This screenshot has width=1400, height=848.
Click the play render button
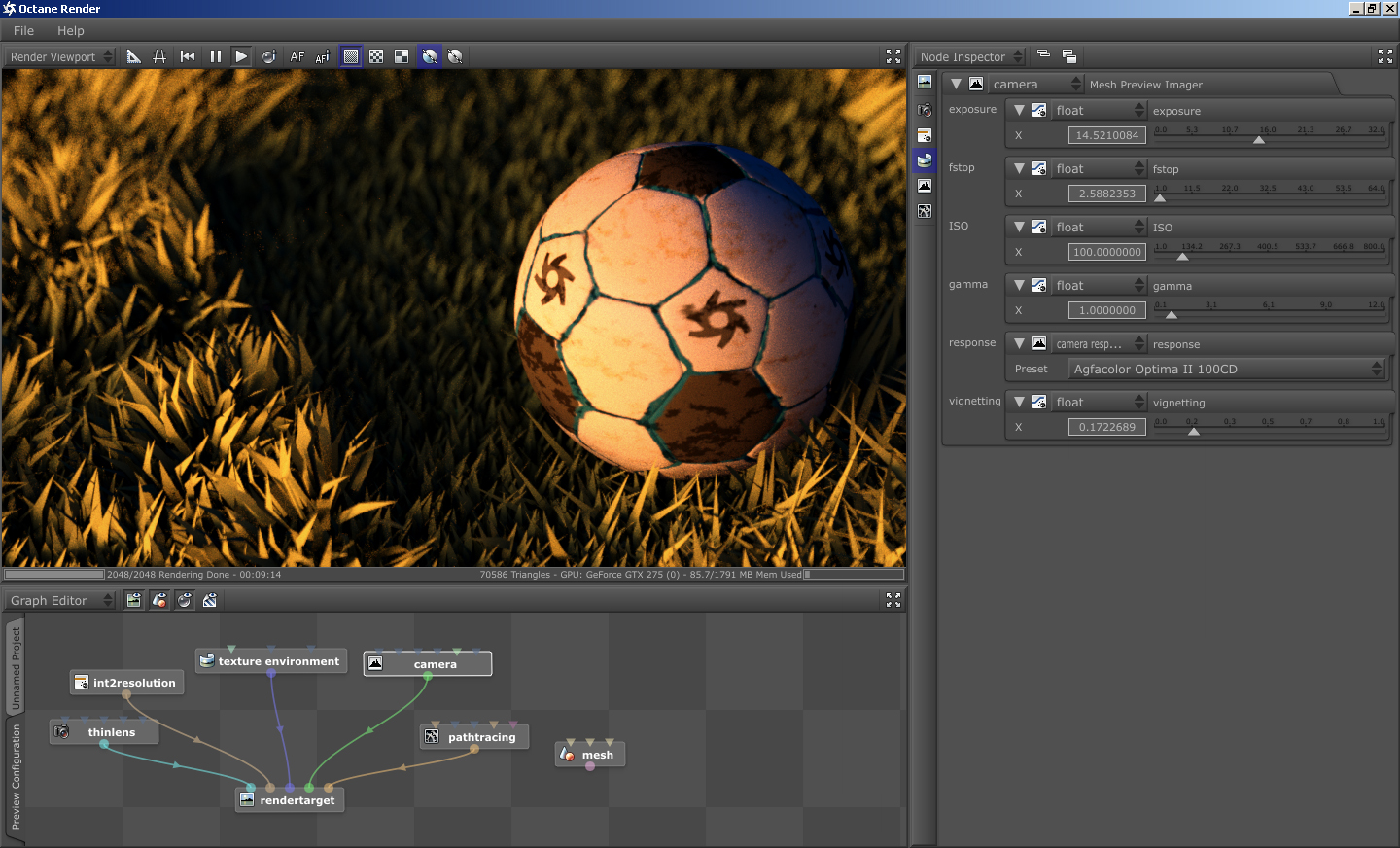click(x=241, y=56)
